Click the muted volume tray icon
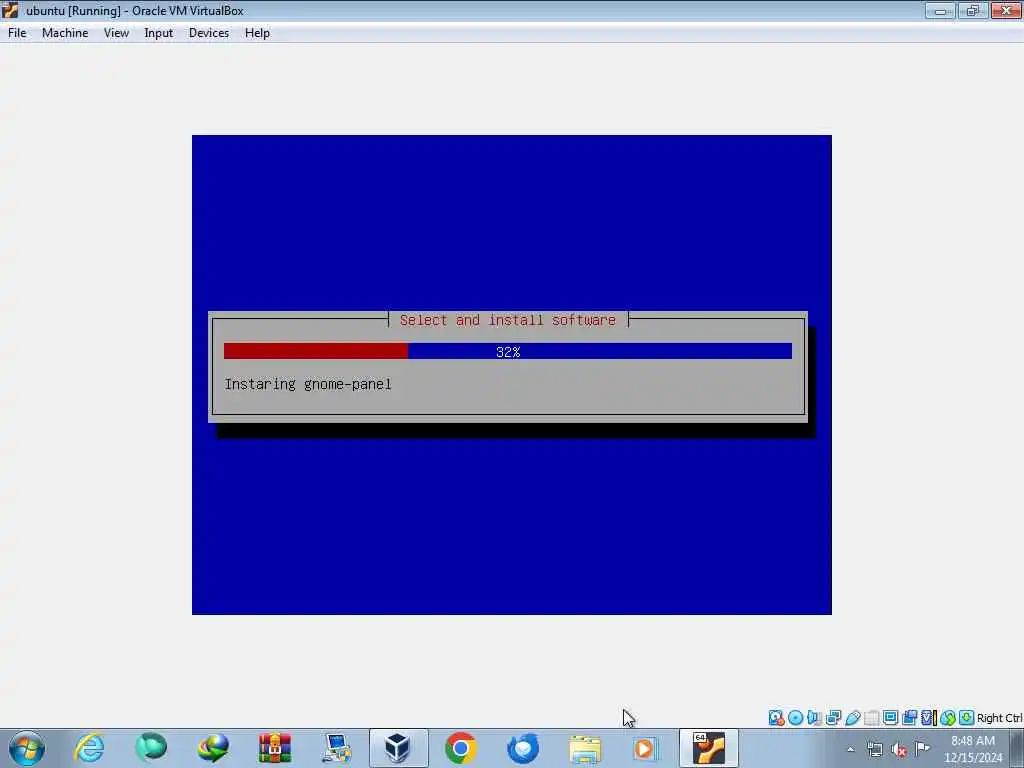Image resolution: width=1024 pixels, height=768 pixels. coord(899,749)
